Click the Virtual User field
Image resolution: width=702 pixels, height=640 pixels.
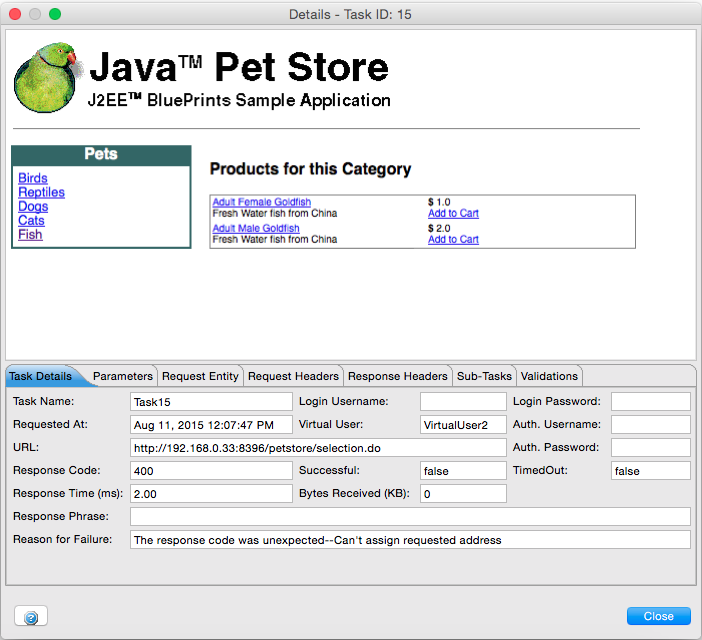(x=463, y=425)
